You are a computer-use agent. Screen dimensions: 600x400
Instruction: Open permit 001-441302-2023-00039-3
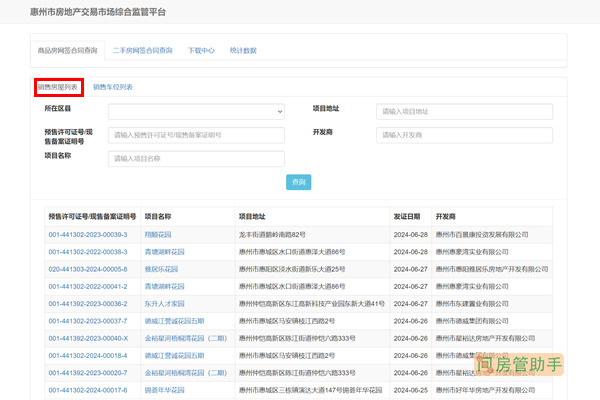88,235
